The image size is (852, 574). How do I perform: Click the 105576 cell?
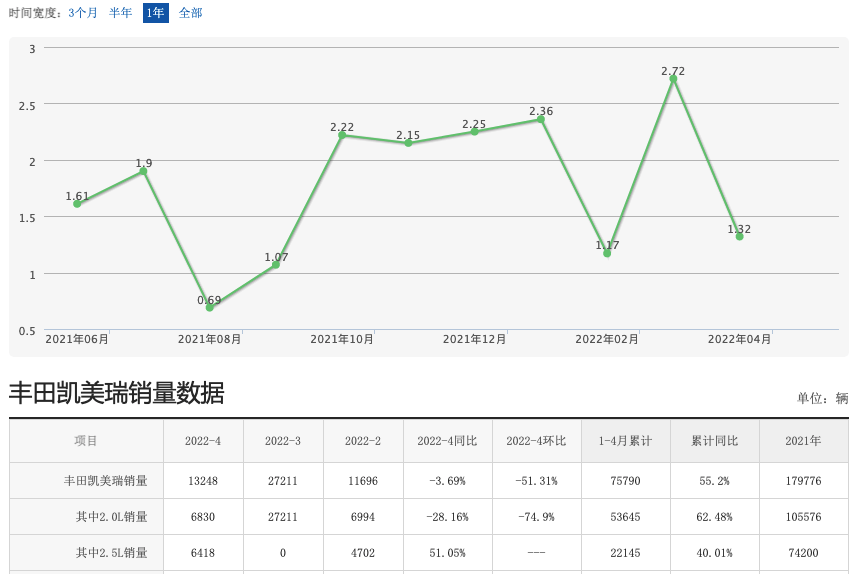point(804,516)
